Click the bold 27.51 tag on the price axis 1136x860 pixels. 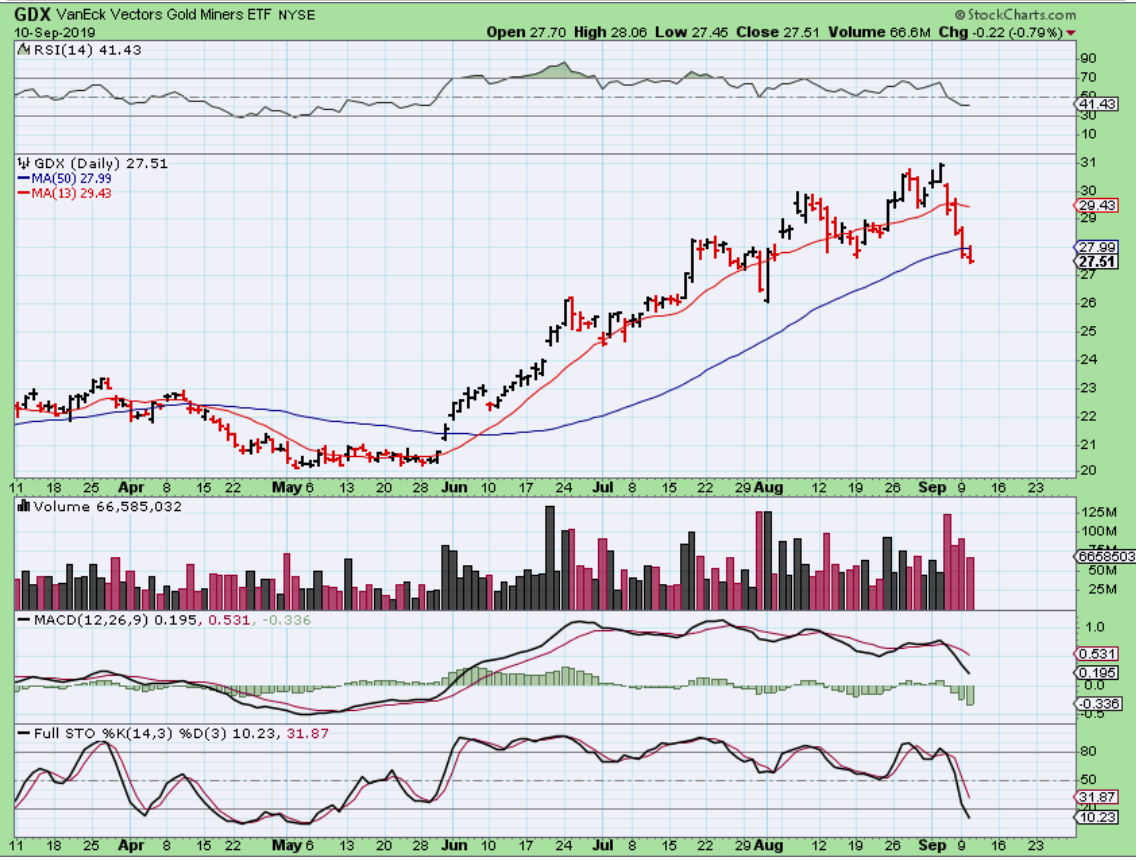(x=1097, y=262)
